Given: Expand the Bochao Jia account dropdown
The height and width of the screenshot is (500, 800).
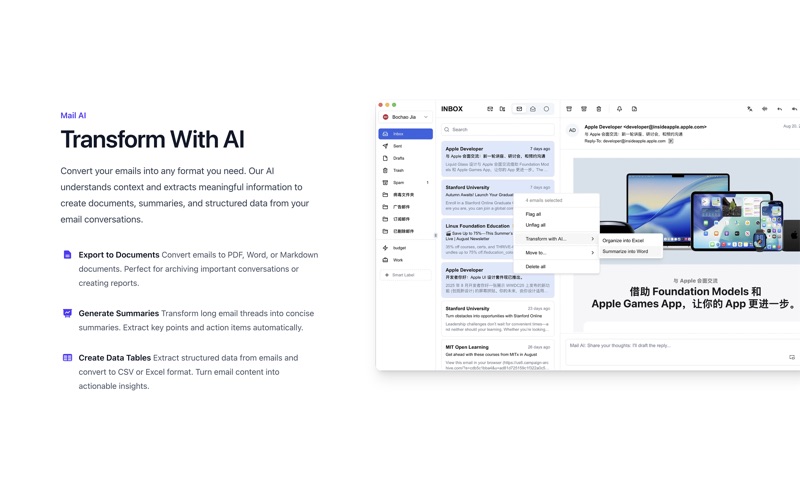Looking at the screenshot, I should pos(426,117).
